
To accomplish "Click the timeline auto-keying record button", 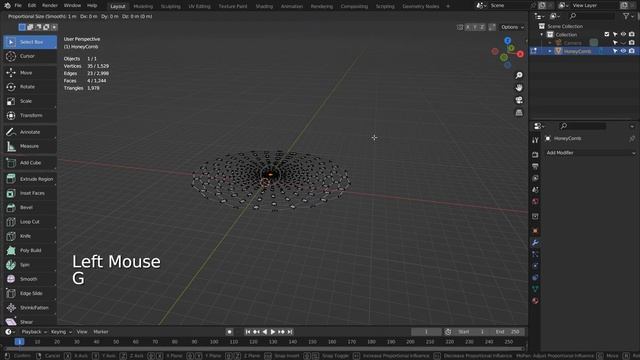I will [x=229, y=332].
